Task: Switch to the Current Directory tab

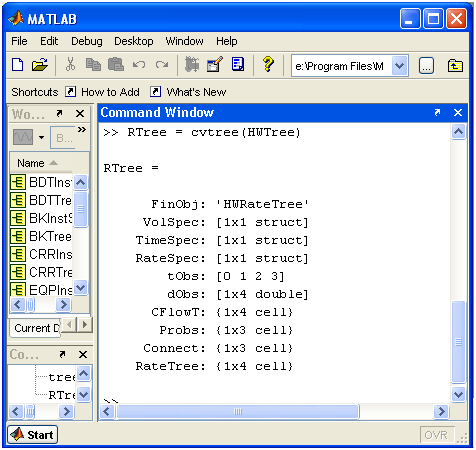Action: tap(35, 328)
